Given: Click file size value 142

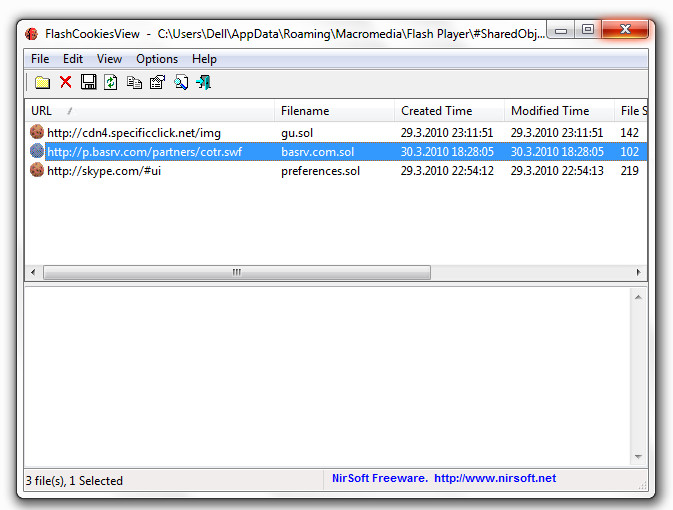Looking at the screenshot, I should pos(629,133).
